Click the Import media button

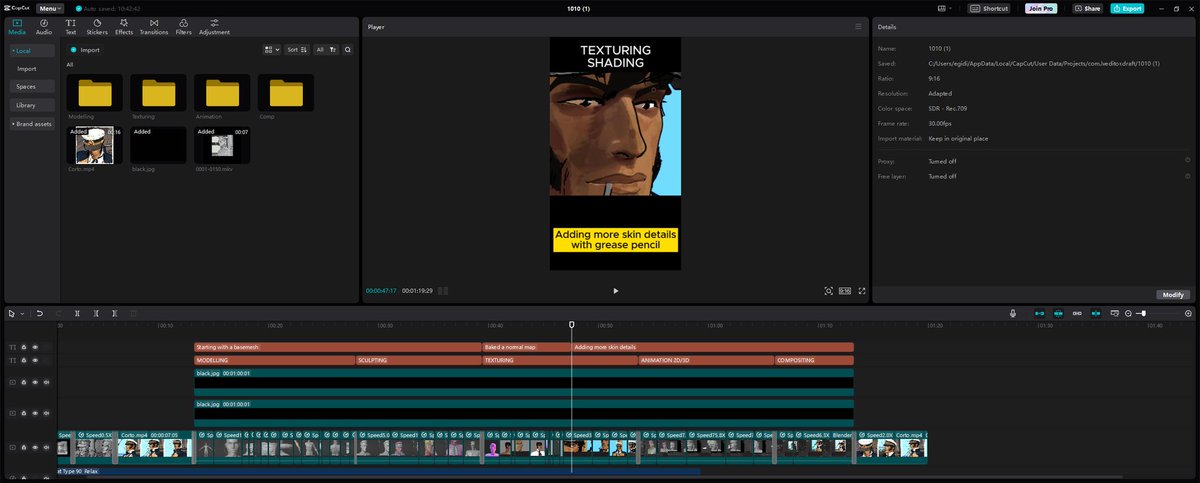[86, 49]
